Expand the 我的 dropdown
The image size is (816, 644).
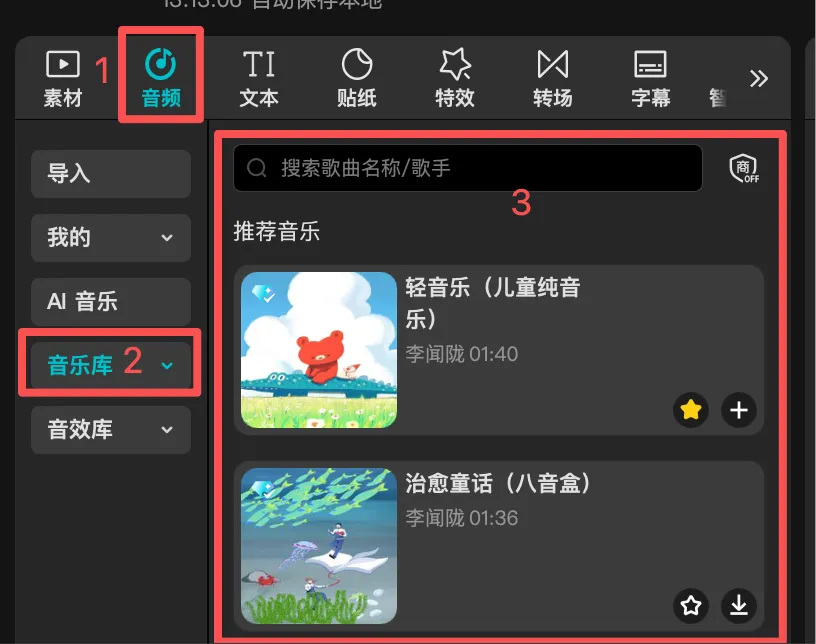[111, 237]
